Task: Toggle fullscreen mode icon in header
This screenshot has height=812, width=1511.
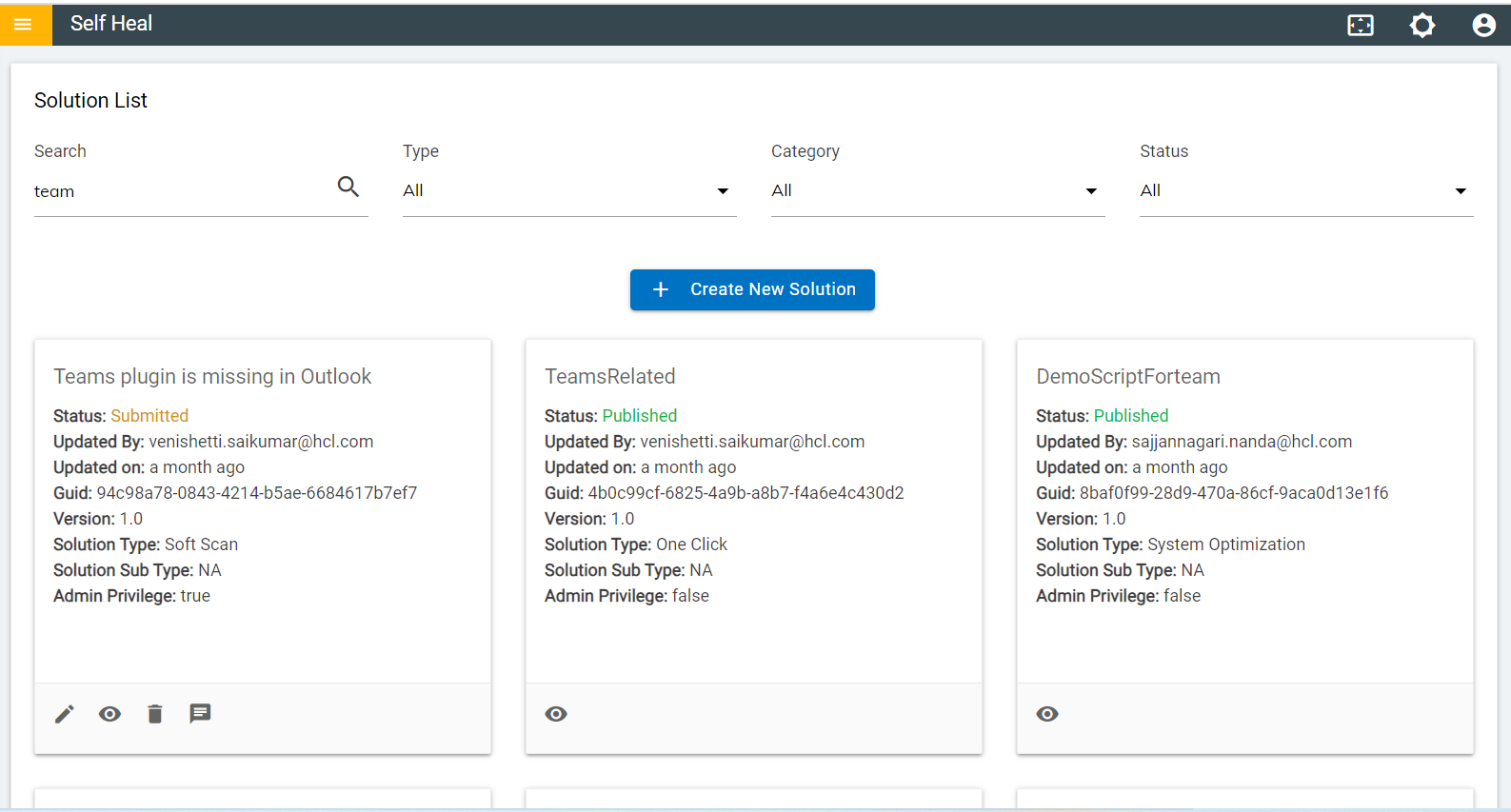Action: click(1361, 26)
